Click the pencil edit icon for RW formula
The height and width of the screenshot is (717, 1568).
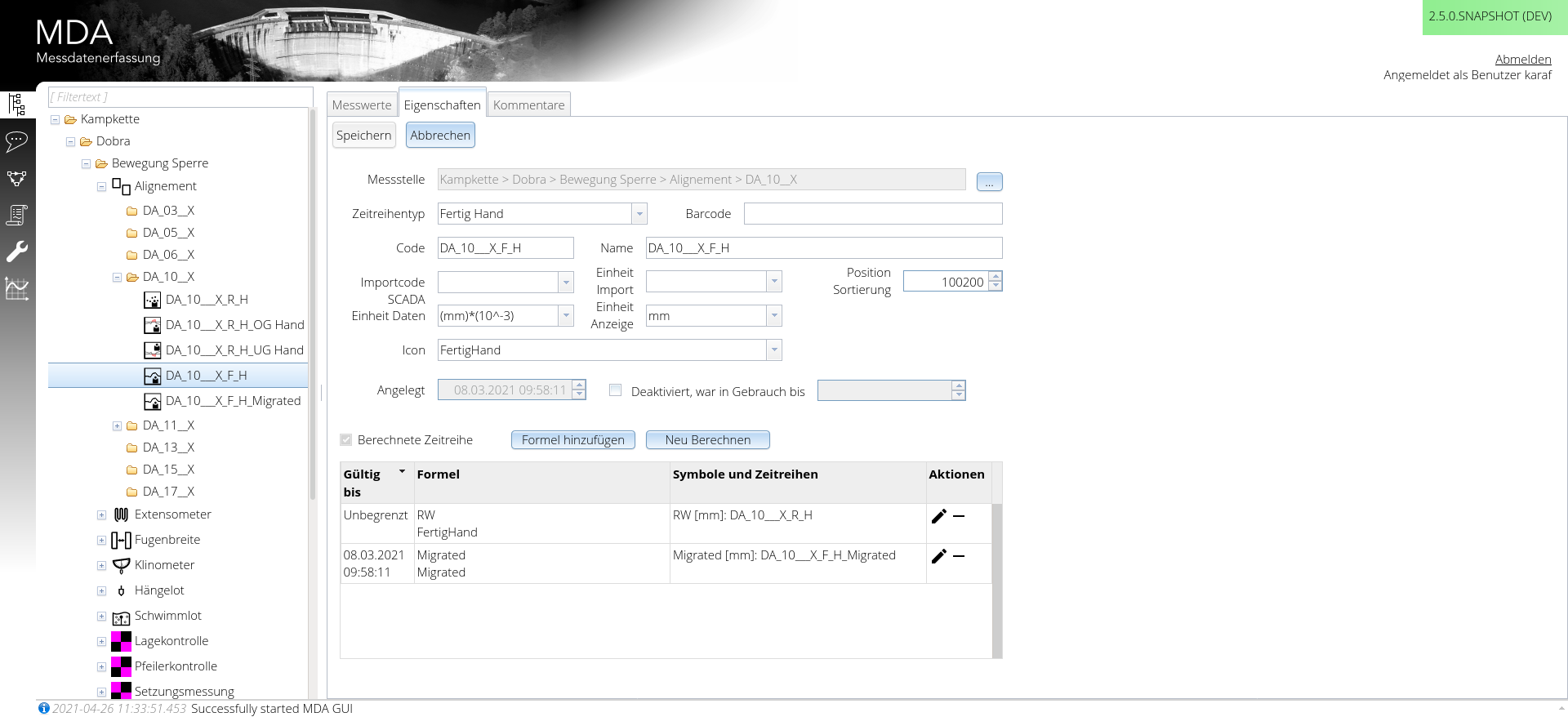[x=938, y=516]
